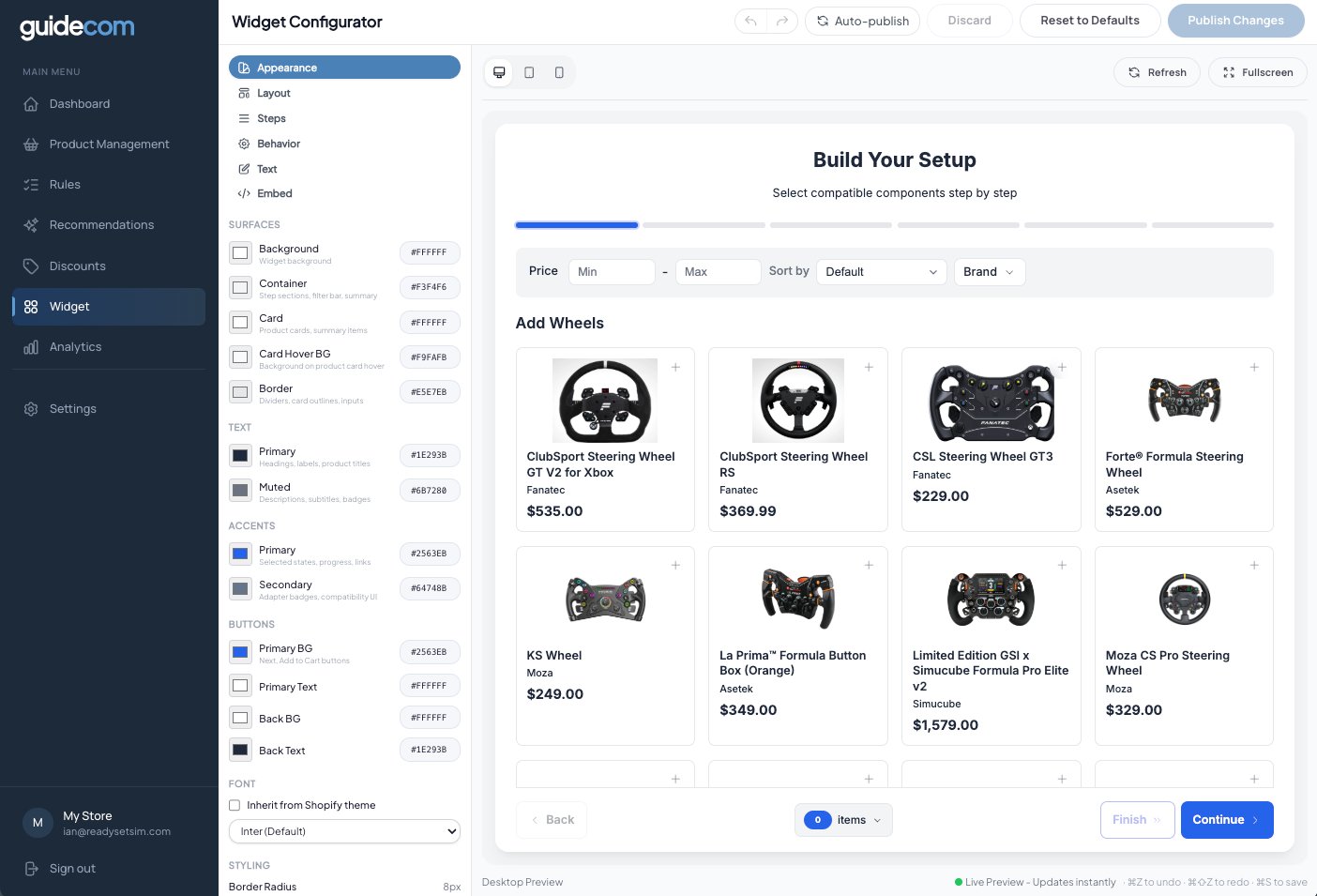Viewport: 1317px width, 896px height.
Task: Click the Min price input field
Action: pos(612,272)
